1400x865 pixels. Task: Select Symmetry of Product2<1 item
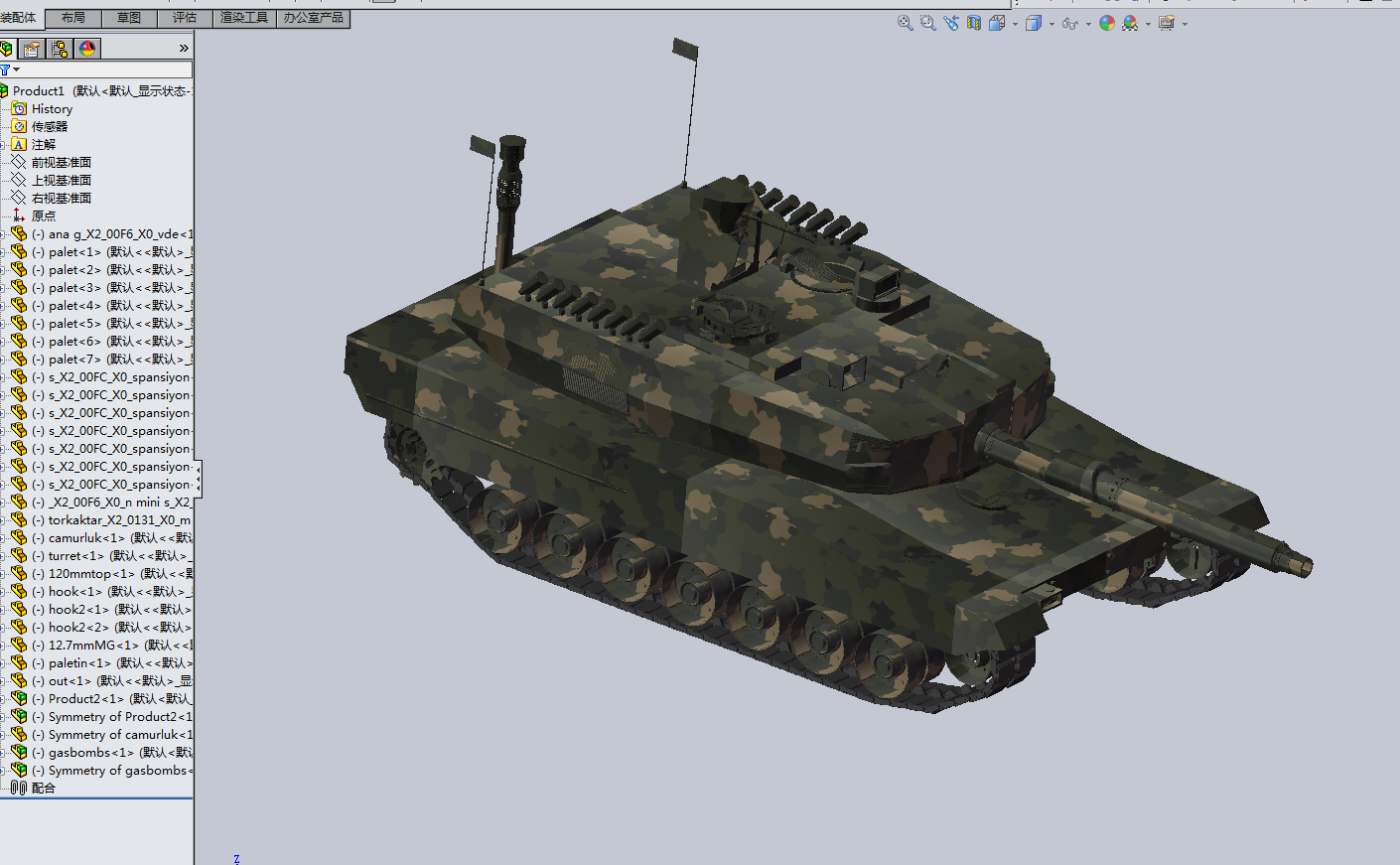click(101, 717)
